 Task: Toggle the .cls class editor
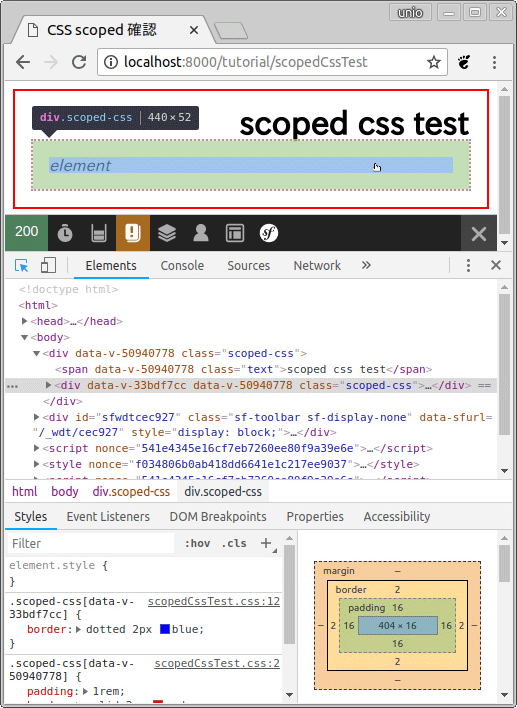(x=234, y=543)
